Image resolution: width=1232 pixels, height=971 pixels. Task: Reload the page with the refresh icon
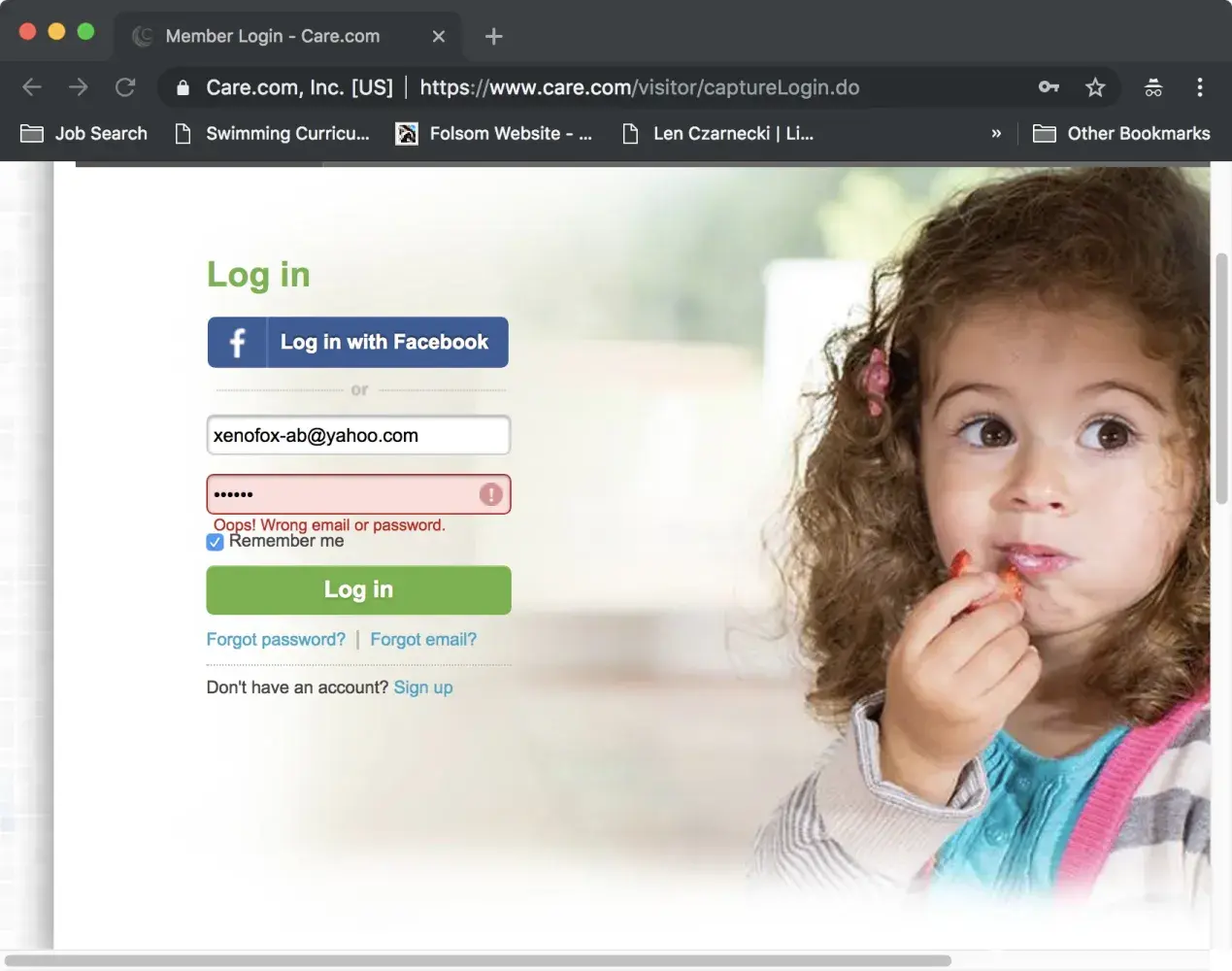pos(125,87)
